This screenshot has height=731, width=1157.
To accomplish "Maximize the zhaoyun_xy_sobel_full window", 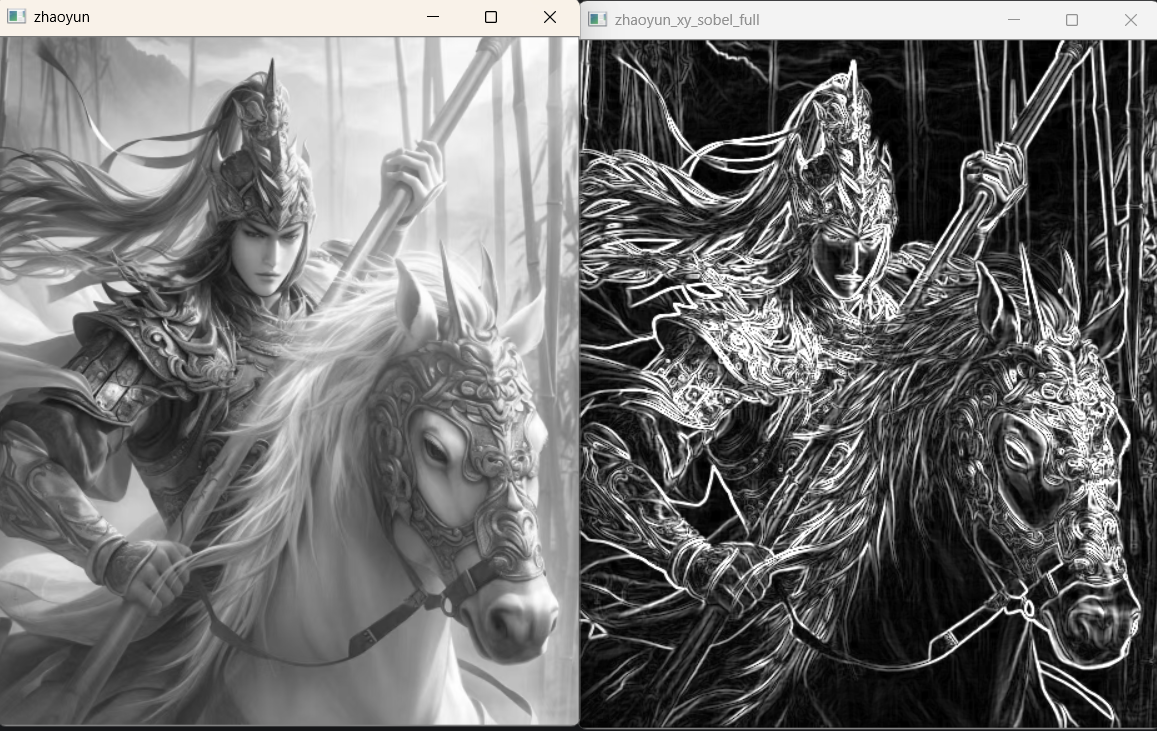I will [1072, 20].
